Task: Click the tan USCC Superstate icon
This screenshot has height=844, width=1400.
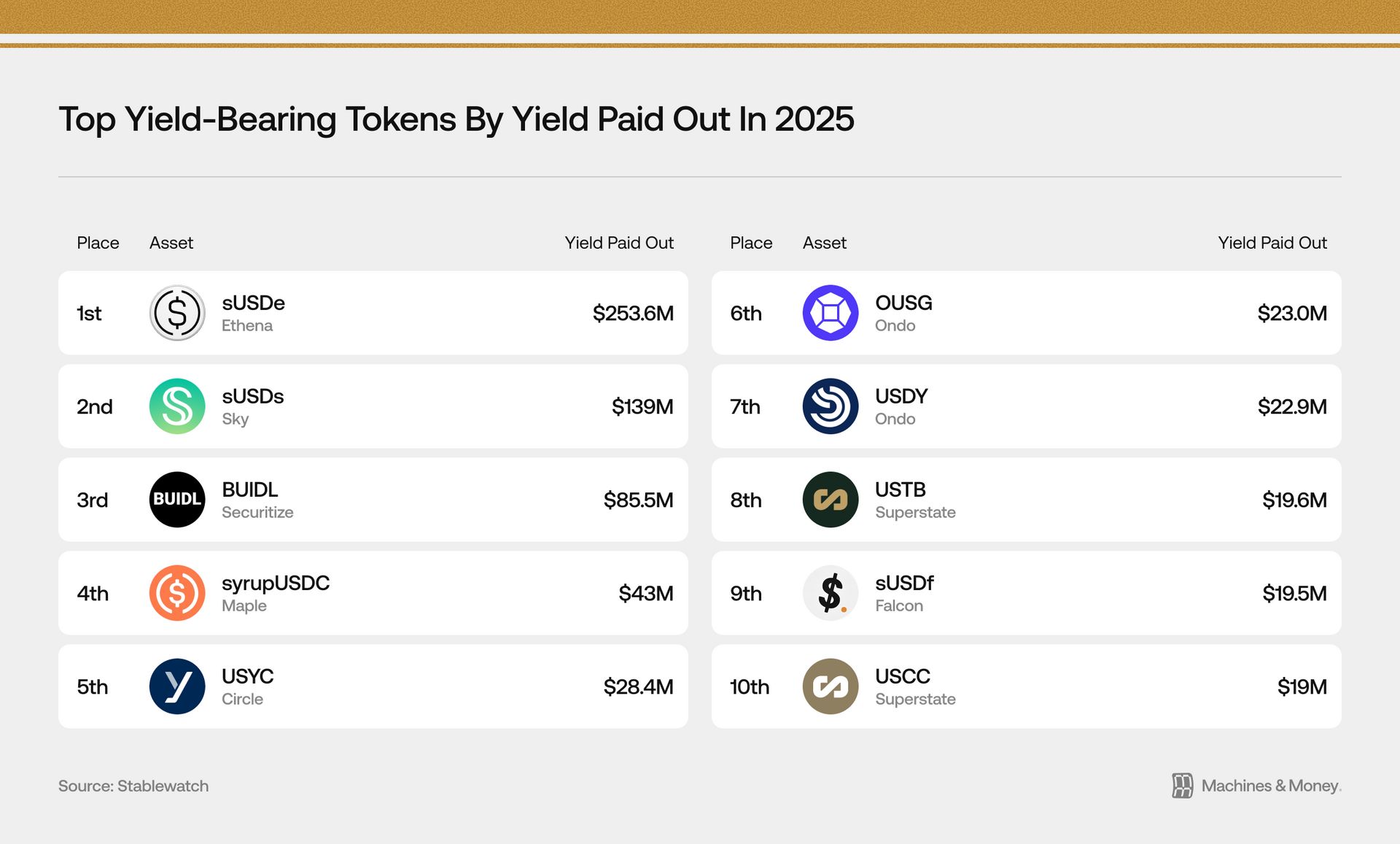Action: tap(831, 686)
